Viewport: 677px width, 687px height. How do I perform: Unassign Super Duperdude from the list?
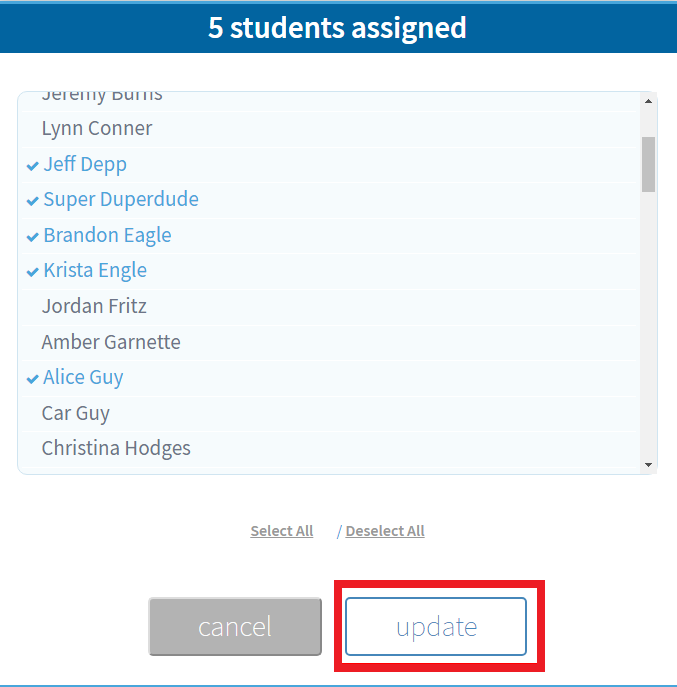[x=121, y=199]
